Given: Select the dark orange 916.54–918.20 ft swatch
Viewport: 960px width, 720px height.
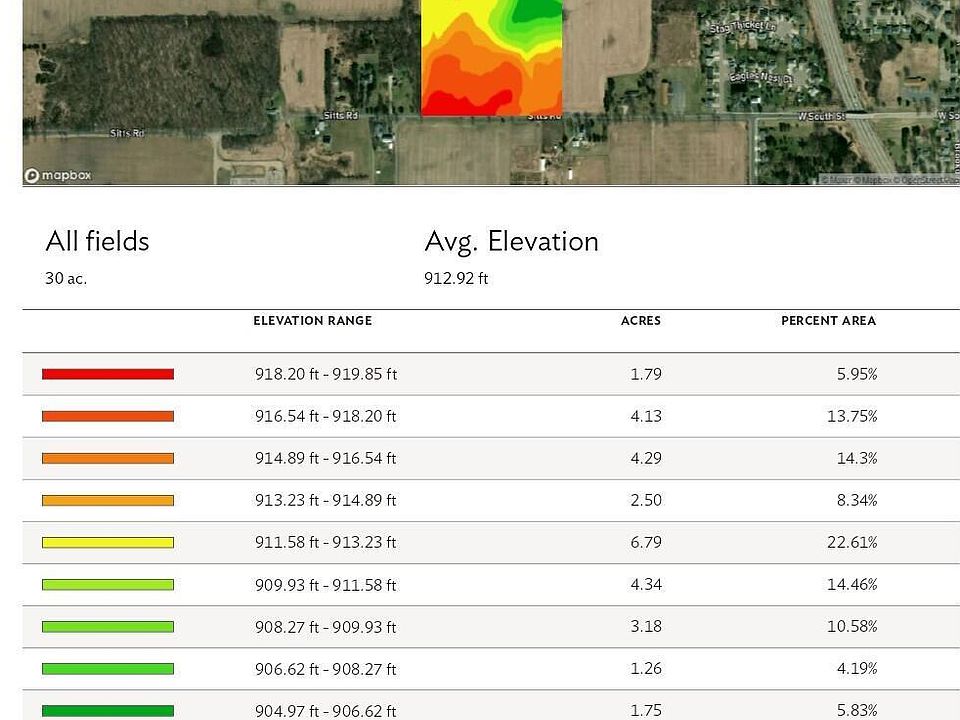Looking at the screenshot, I should click(108, 416).
